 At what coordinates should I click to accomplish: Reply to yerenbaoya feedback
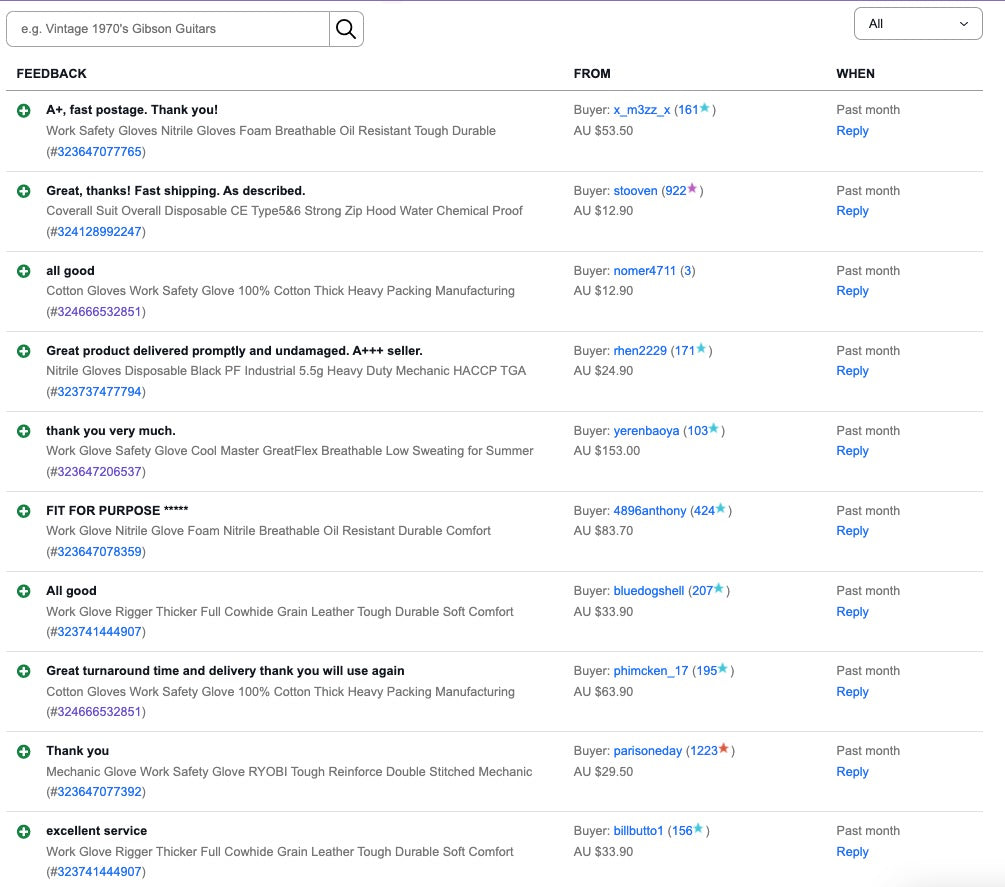852,451
